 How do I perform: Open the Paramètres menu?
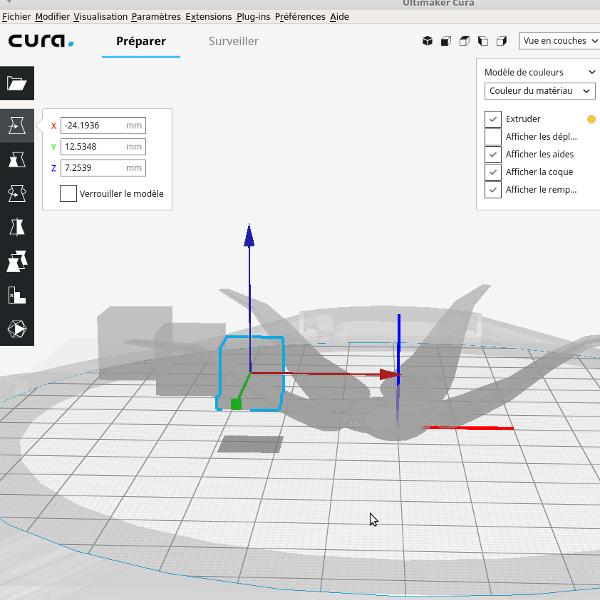point(156,17)
